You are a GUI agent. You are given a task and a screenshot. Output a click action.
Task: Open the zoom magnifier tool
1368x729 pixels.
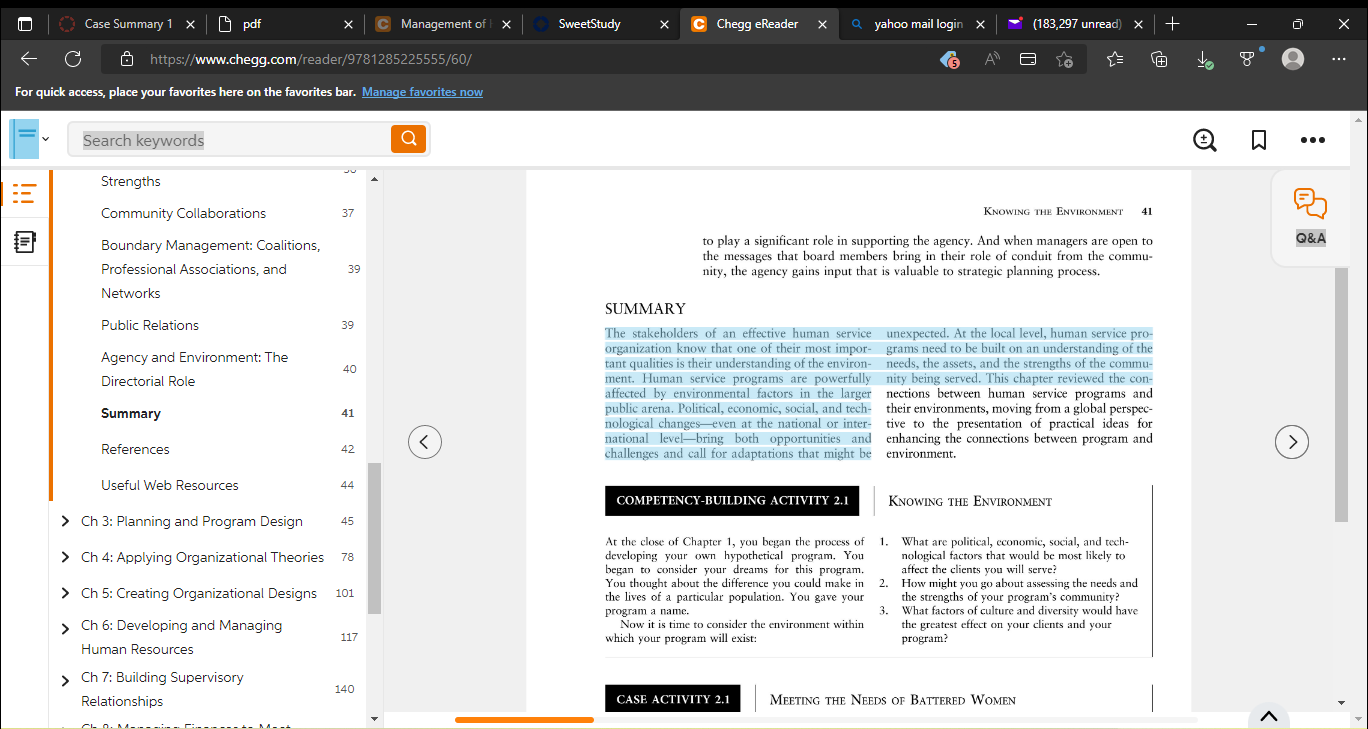(1205, 141)
